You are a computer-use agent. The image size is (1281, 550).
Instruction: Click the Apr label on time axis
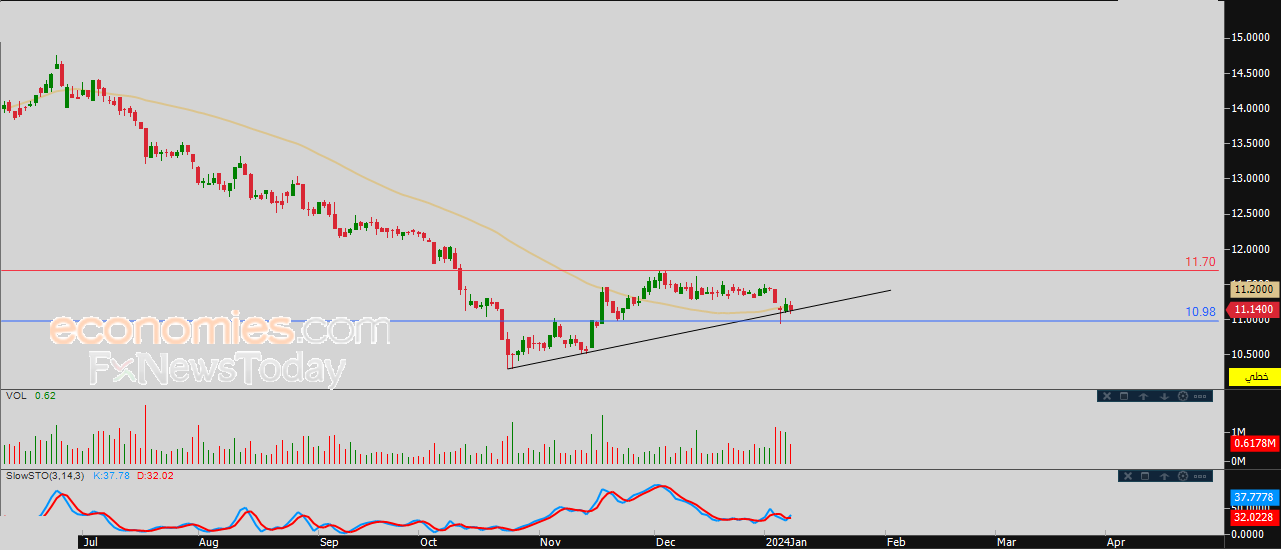(1116, 541)
